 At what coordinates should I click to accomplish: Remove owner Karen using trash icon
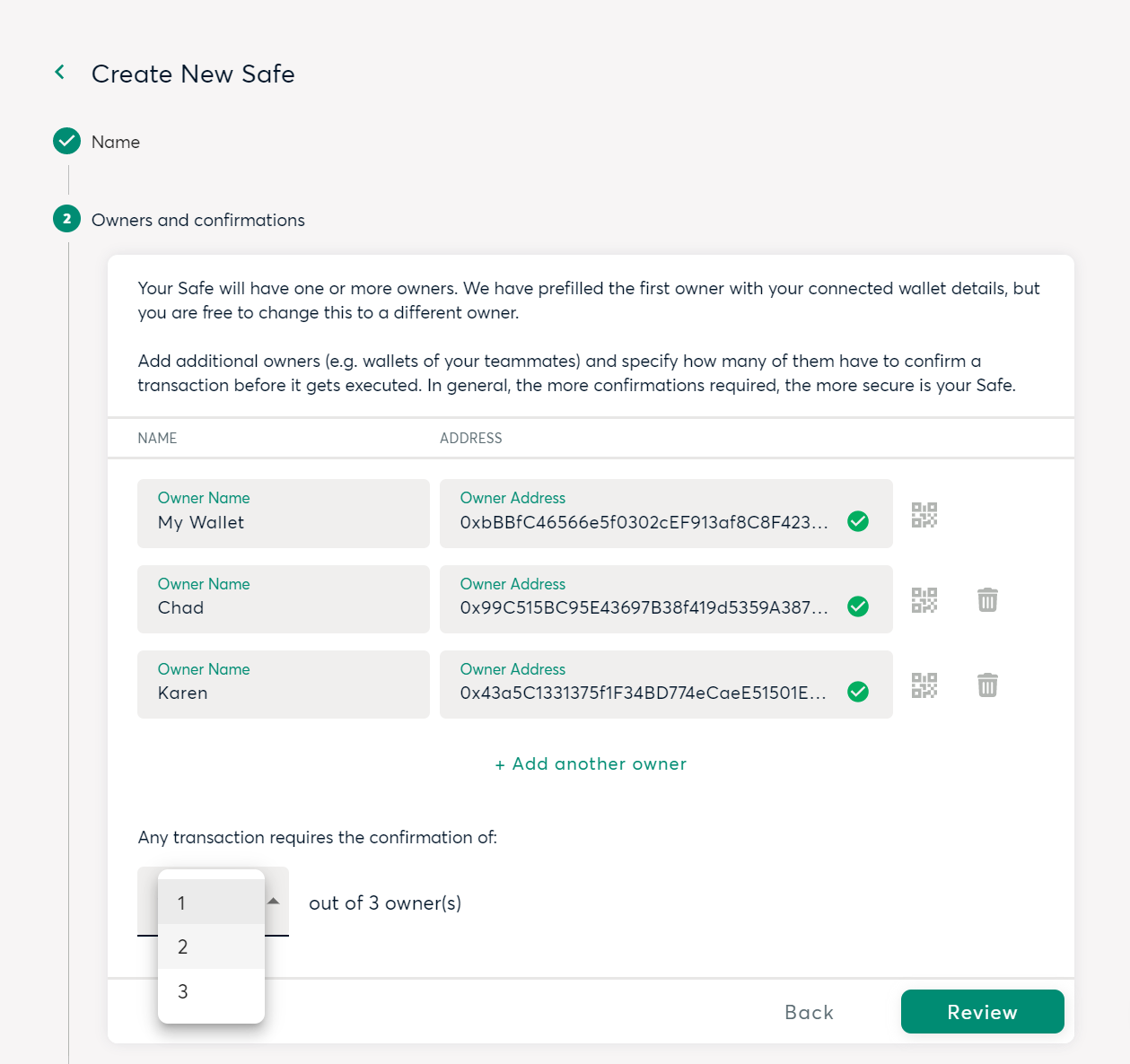tap(987, 685)
